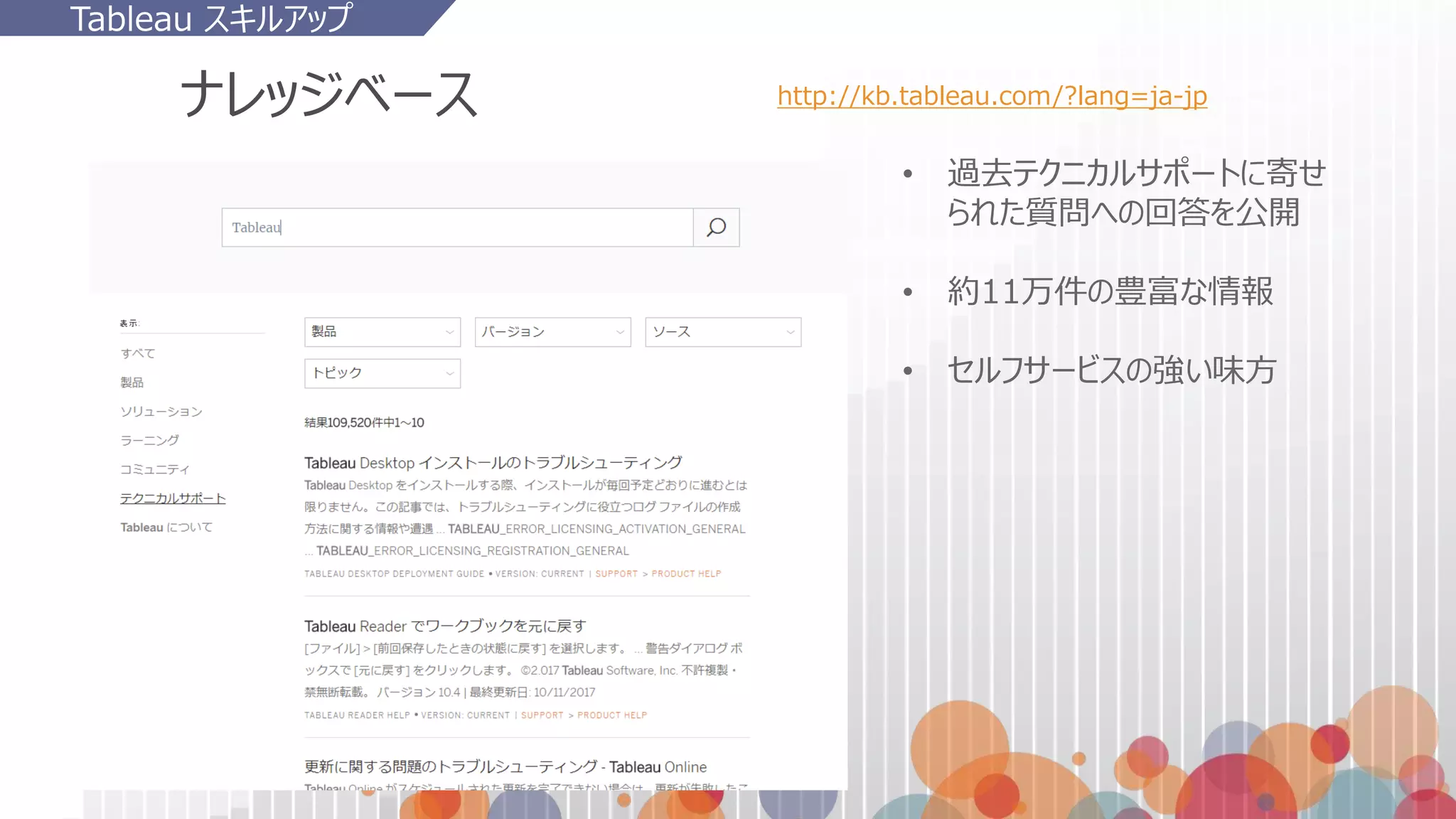Click the result count text 結果109,520件中1~10
Image resolution: width=1456 pixels, height=819 pixels.
coord(364,423)
